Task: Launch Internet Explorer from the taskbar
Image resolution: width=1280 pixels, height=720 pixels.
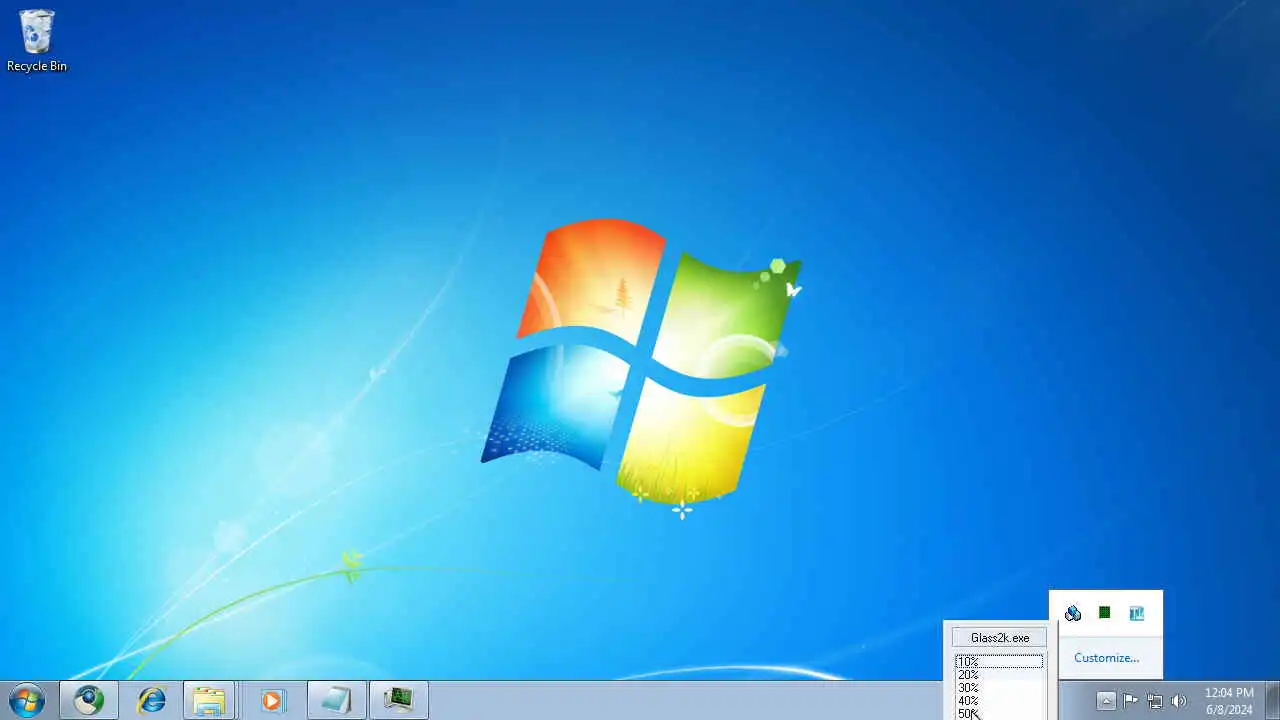Action: 151,700
